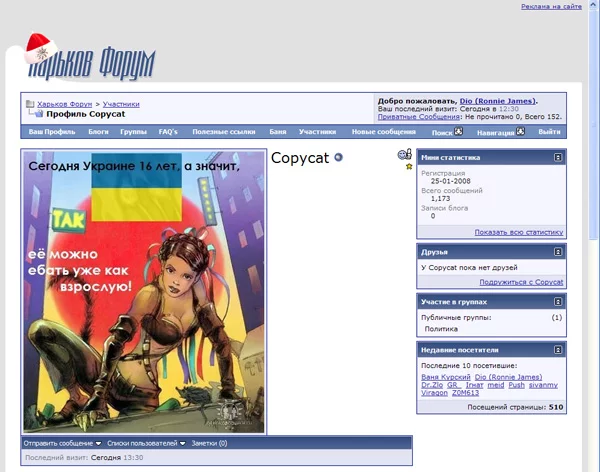
Task: Open Dio (Ronnie James) welcome link
Action: click(497, 101)
